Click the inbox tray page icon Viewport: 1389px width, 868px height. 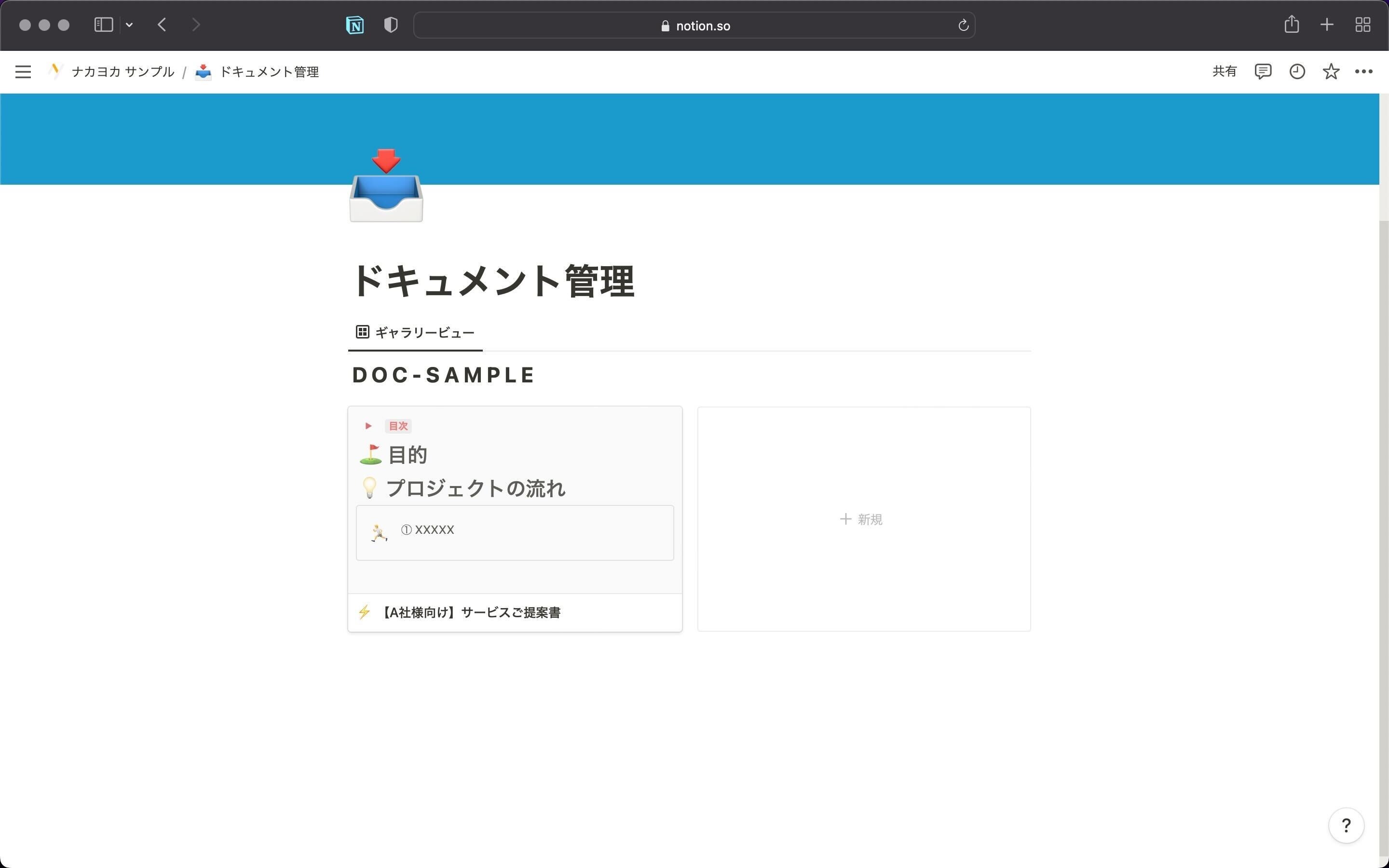386,187
